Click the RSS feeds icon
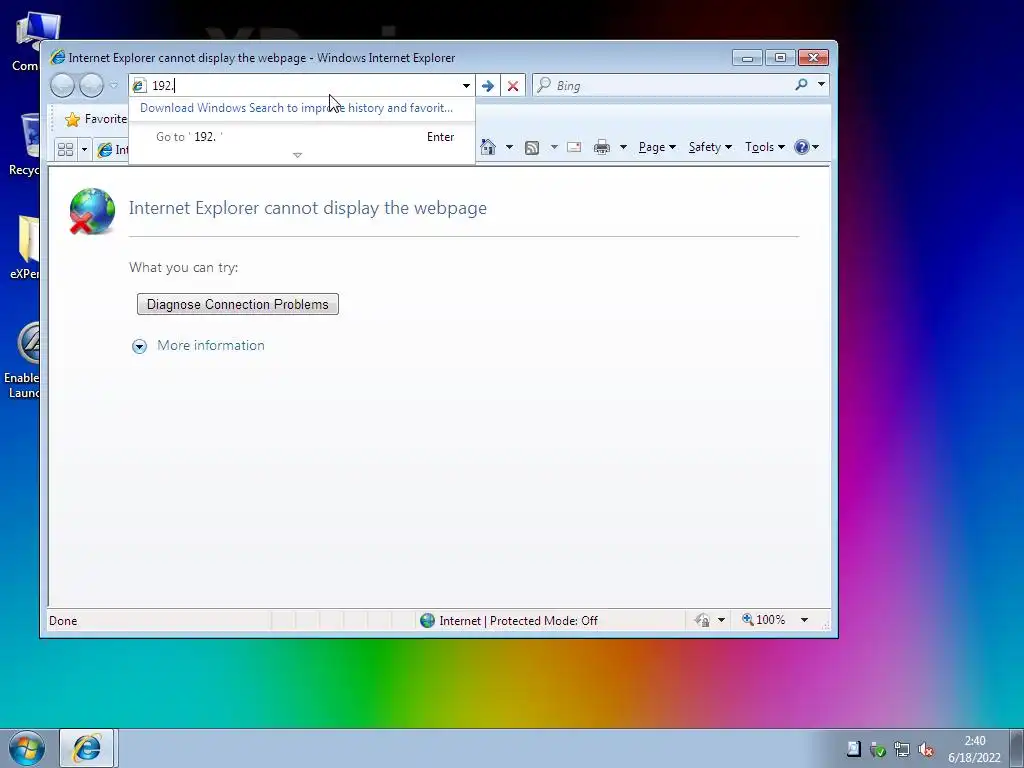Viewport: 1024px width, 768px height. click(x=532, y=148)
